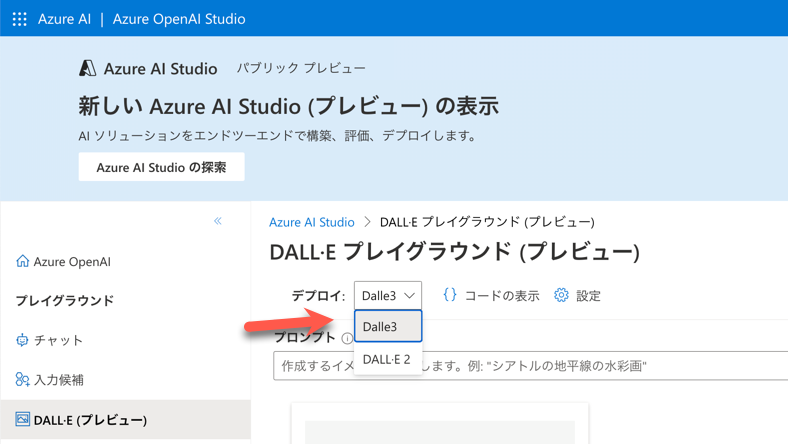788x444 pixels.
Task: Collapse the sidebar with double chevron
Action: [218, 221]
